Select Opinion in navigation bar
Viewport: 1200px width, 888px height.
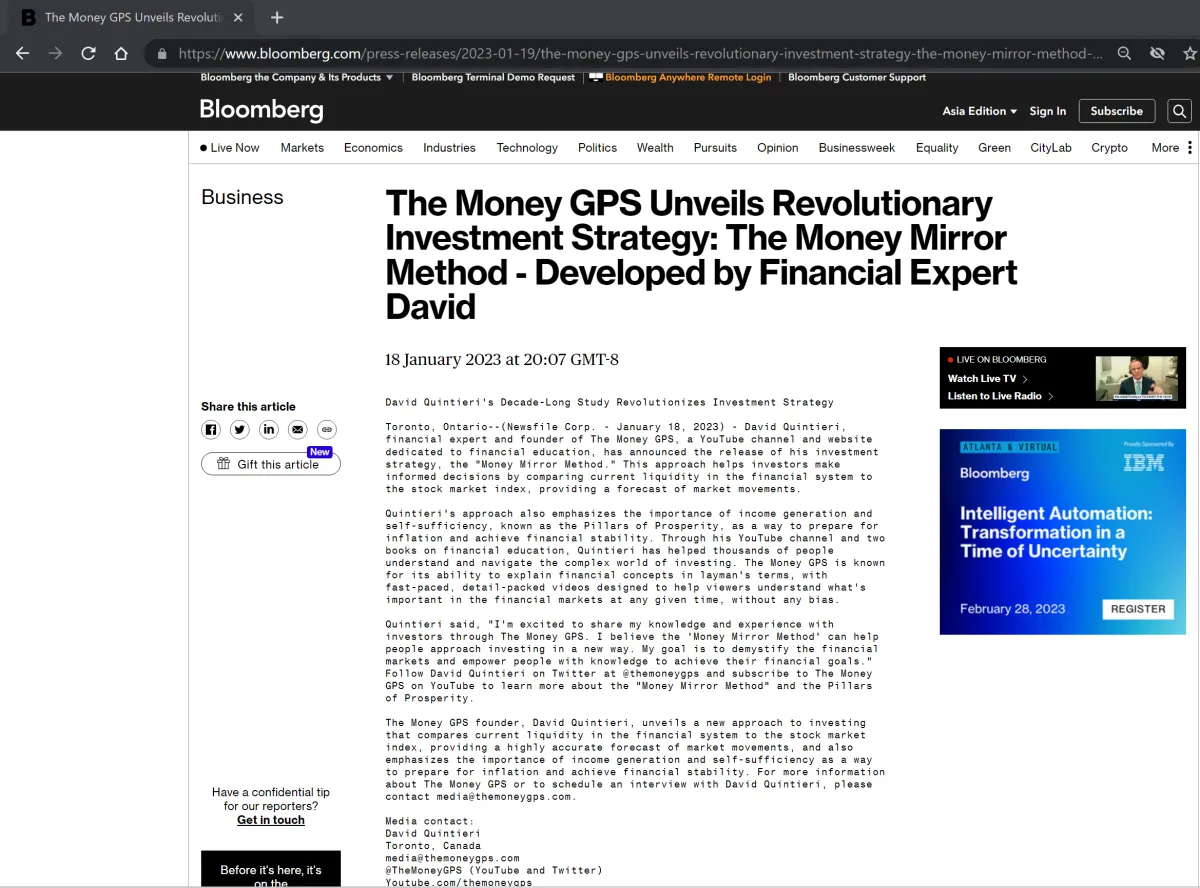pyautogui.click(x=777, y=148)
